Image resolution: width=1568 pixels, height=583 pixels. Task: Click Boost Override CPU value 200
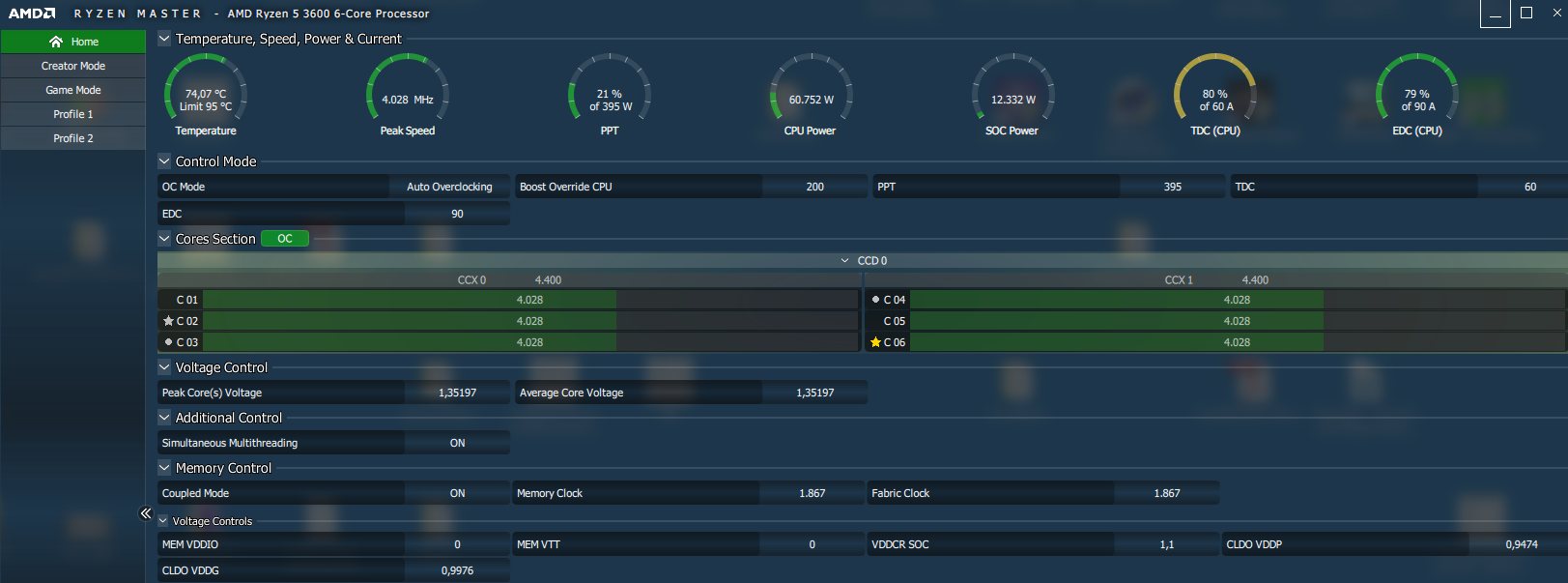pyautogui.click(x=814, y=187)
